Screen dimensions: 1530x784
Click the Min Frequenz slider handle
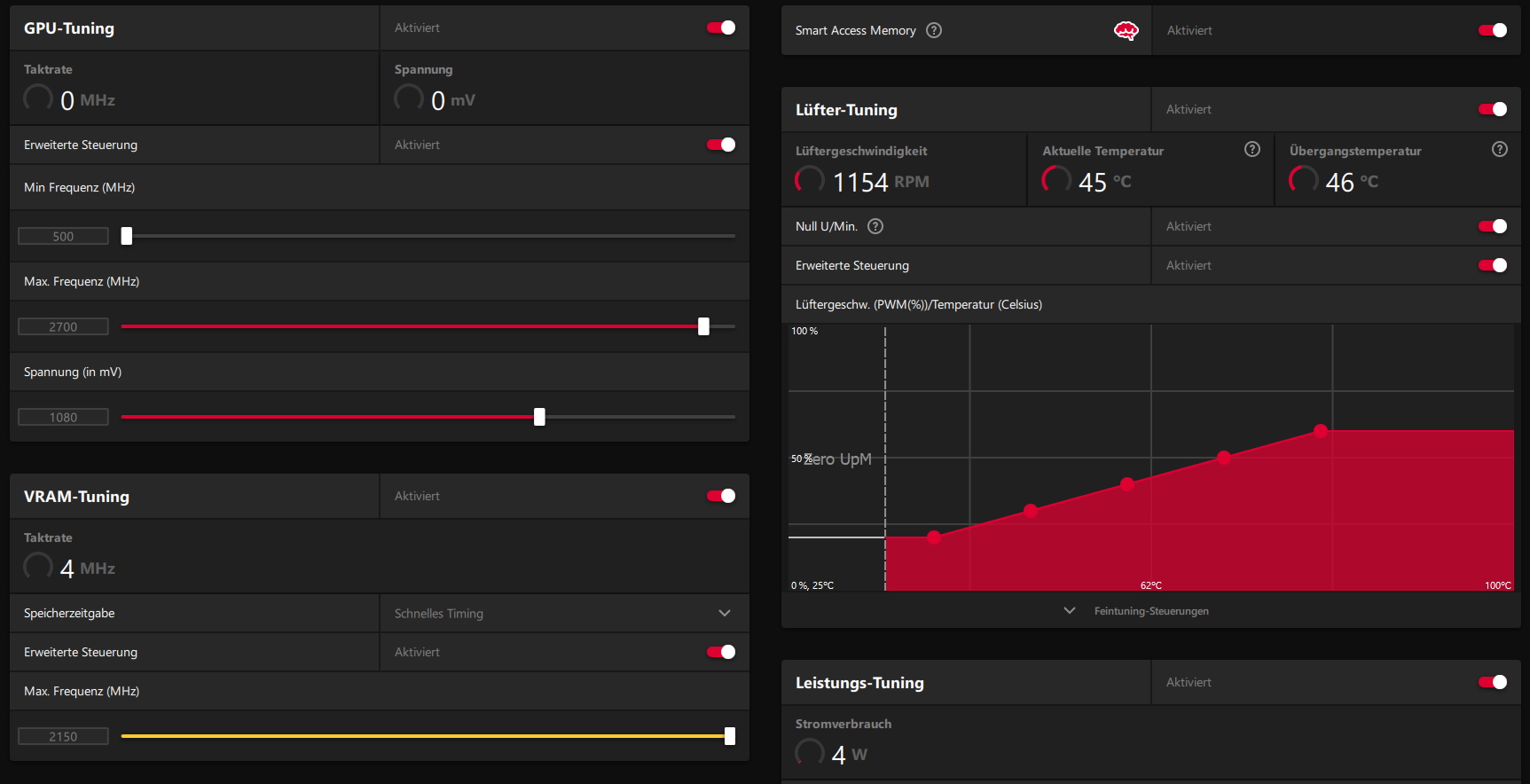point(127,236)
